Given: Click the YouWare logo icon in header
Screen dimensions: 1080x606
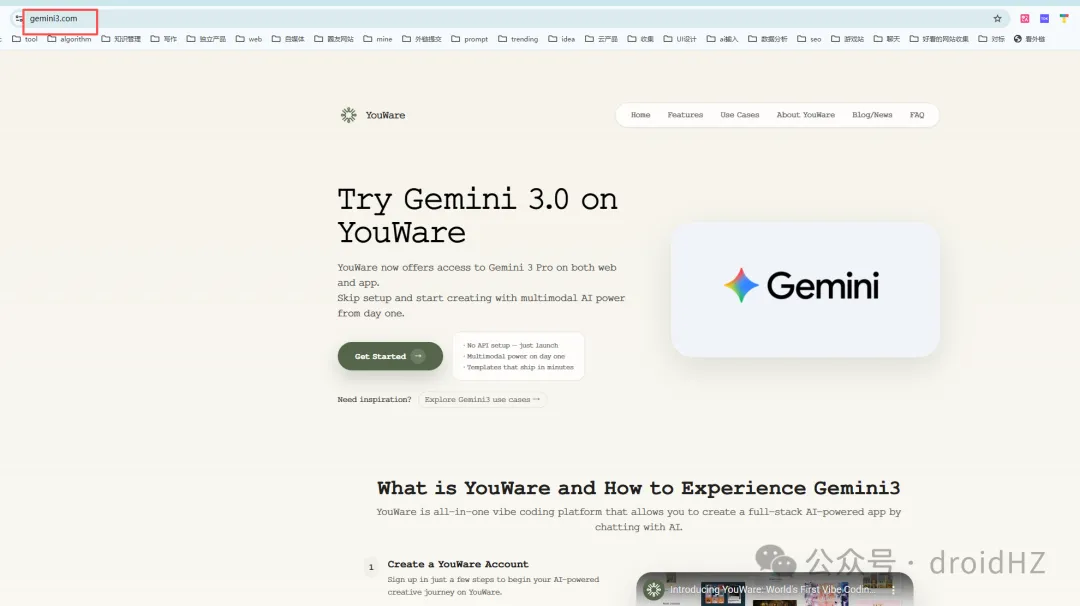Looking at the screenshot, I should [x=348, y=115].
